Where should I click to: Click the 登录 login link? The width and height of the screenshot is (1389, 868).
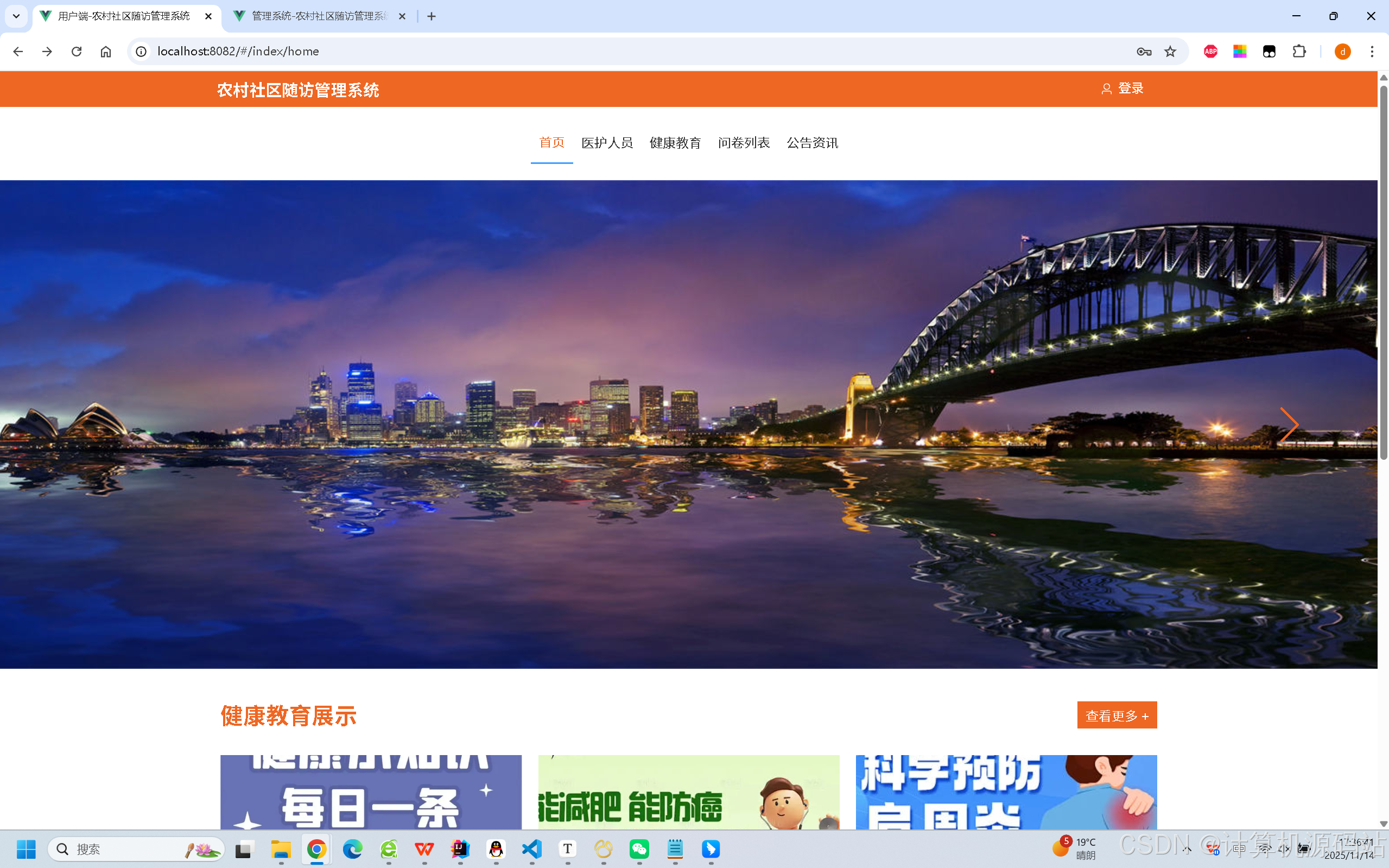tap(1122, 88)
